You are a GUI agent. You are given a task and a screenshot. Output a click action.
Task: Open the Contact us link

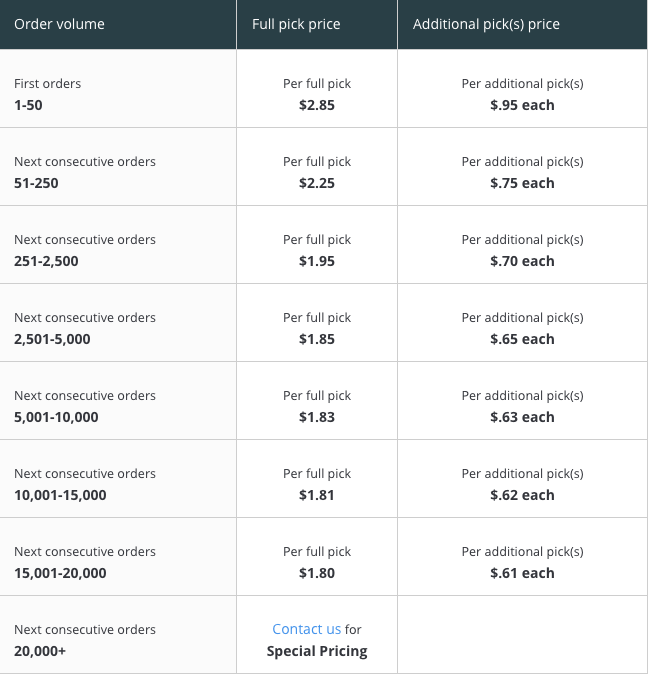[307, 629]
